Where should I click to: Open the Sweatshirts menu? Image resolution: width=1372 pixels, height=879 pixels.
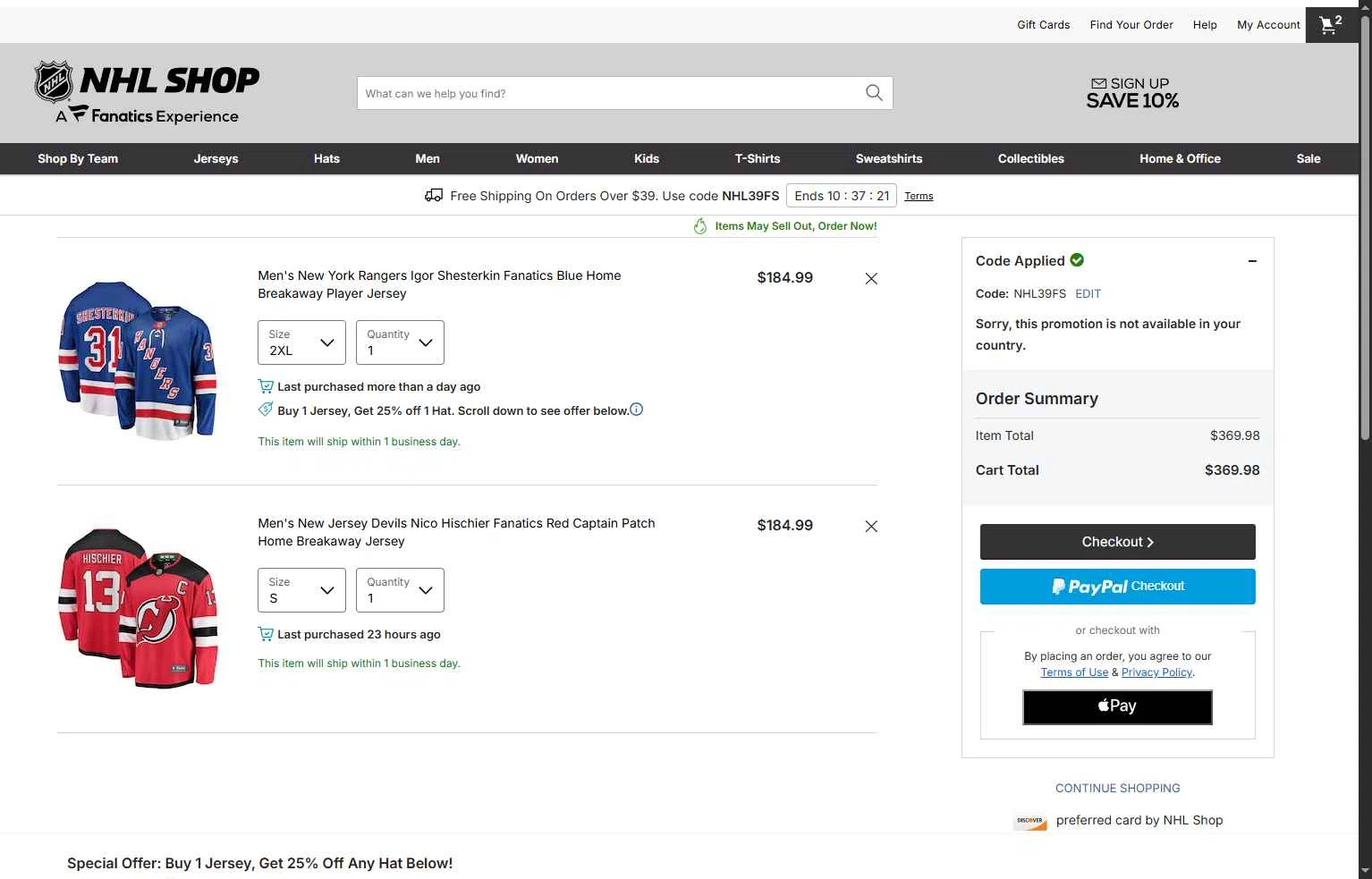click(x=889, y=158)
